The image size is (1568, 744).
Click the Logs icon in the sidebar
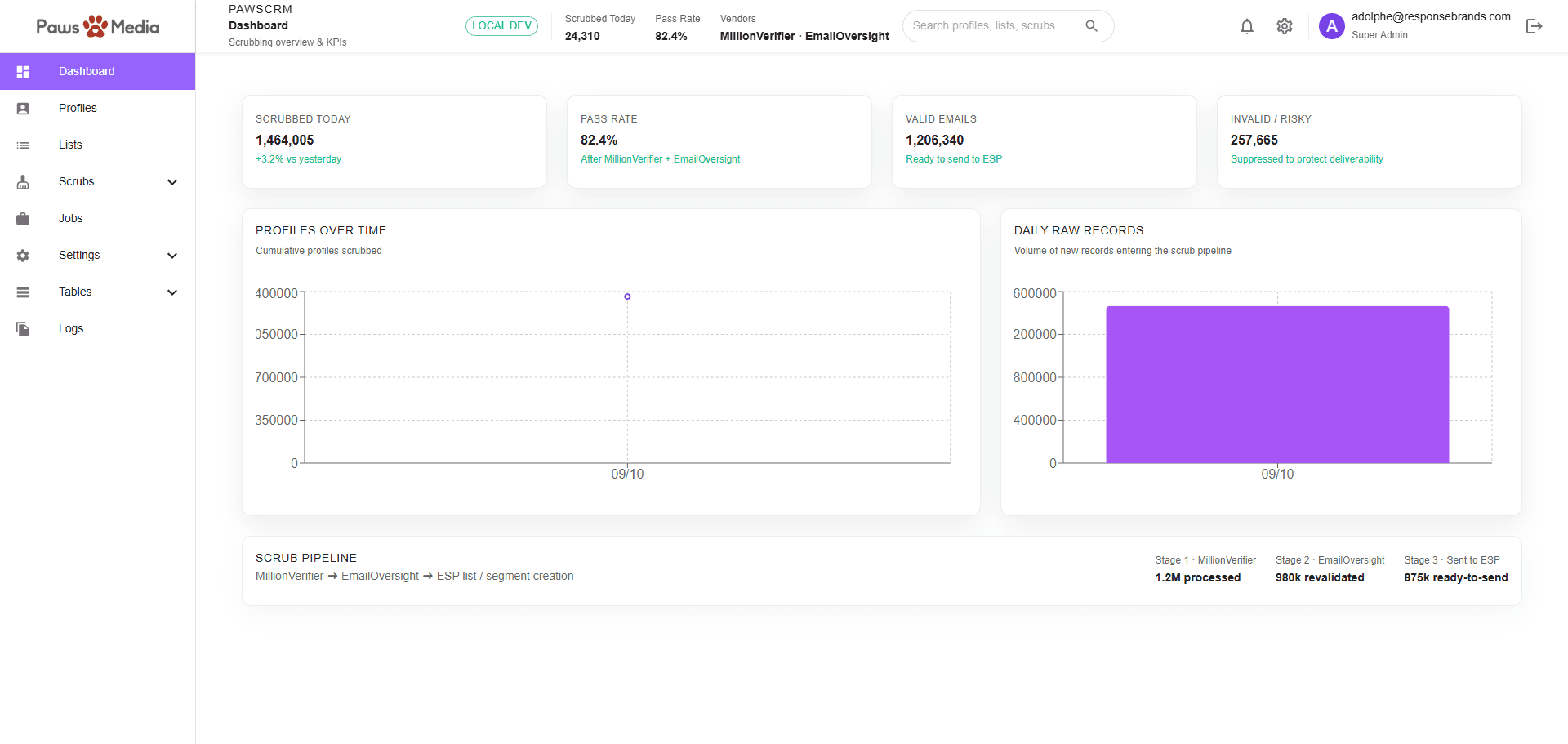[x=23, y=328]
